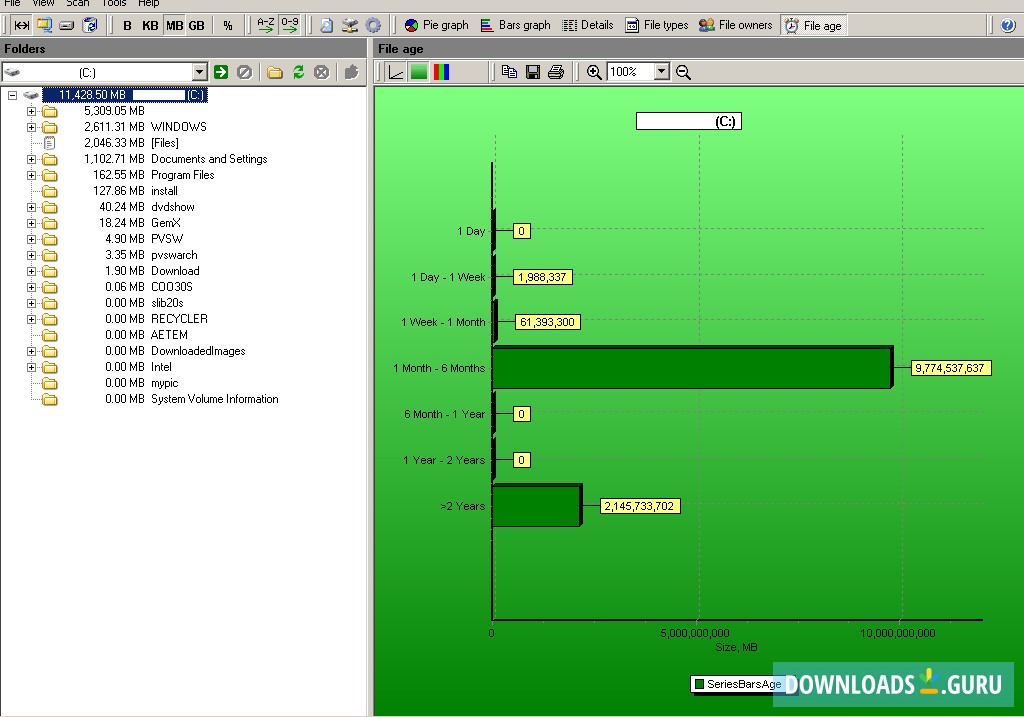Enable percentage display mode
This screenshot has width=1024, height=717.
[x=228, y=25]
